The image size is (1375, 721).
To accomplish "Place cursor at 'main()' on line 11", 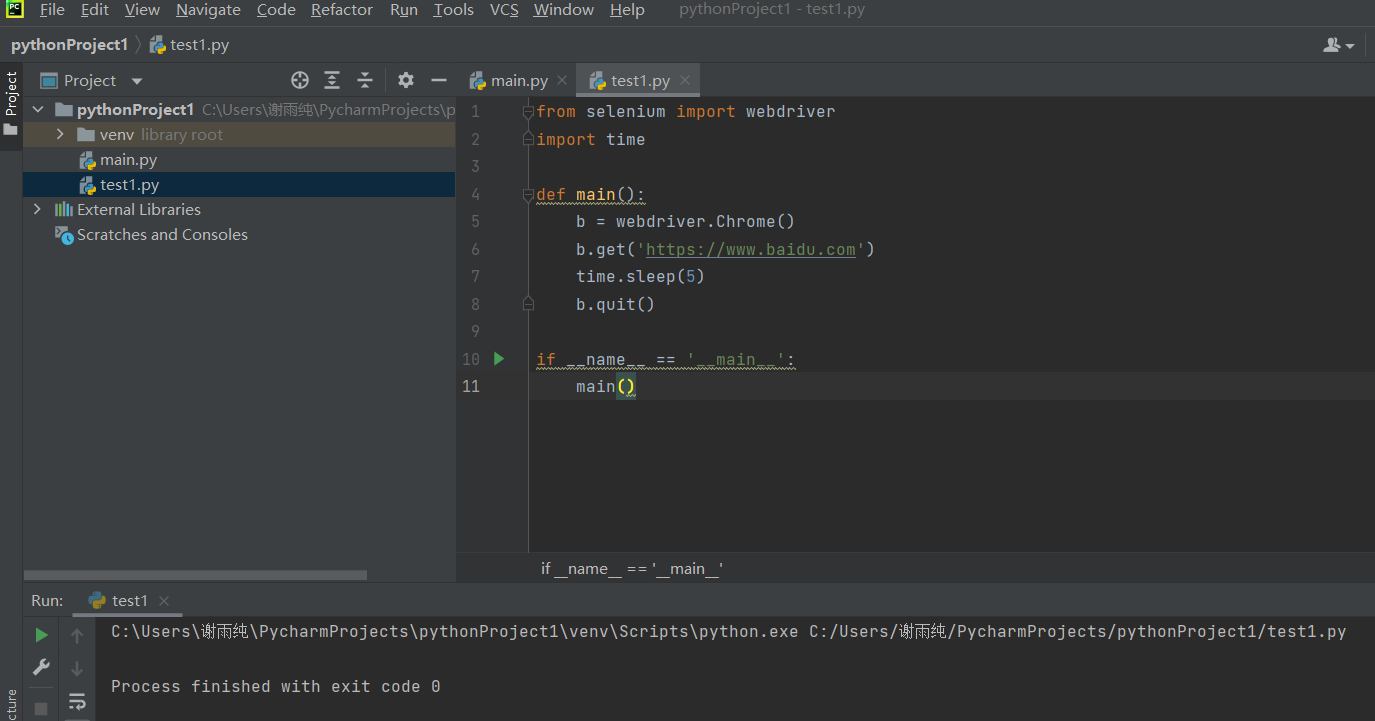I will coord(606,386).
